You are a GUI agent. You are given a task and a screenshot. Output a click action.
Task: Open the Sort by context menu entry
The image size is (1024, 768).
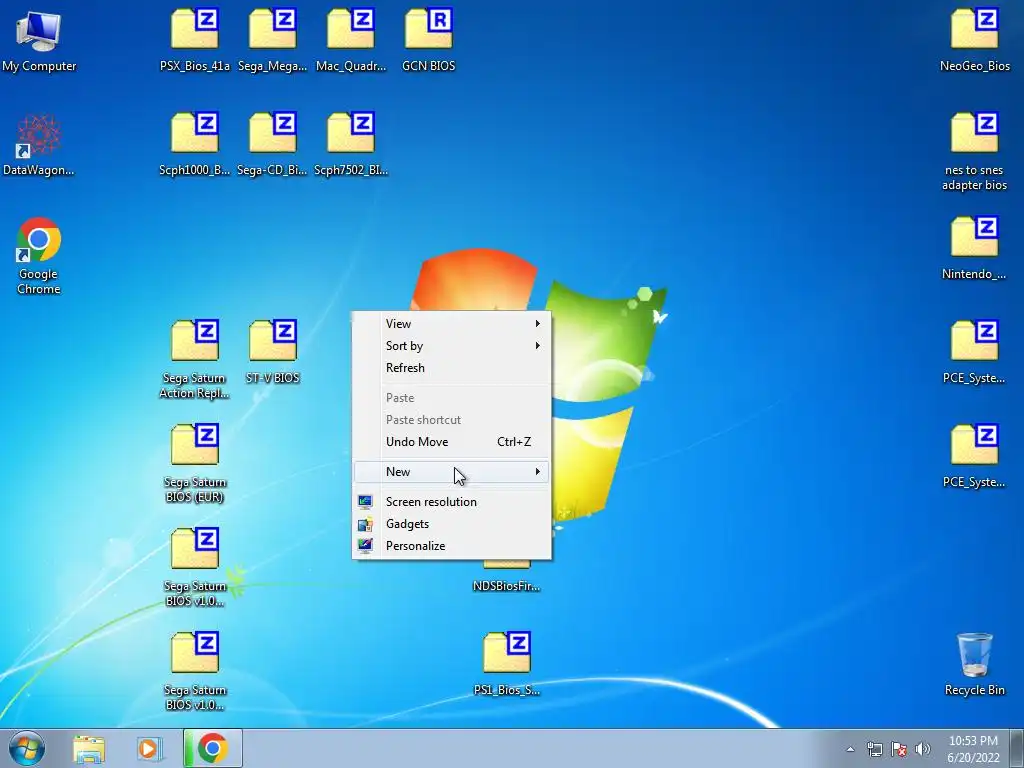pyautogui.click(x=451, y=345)
